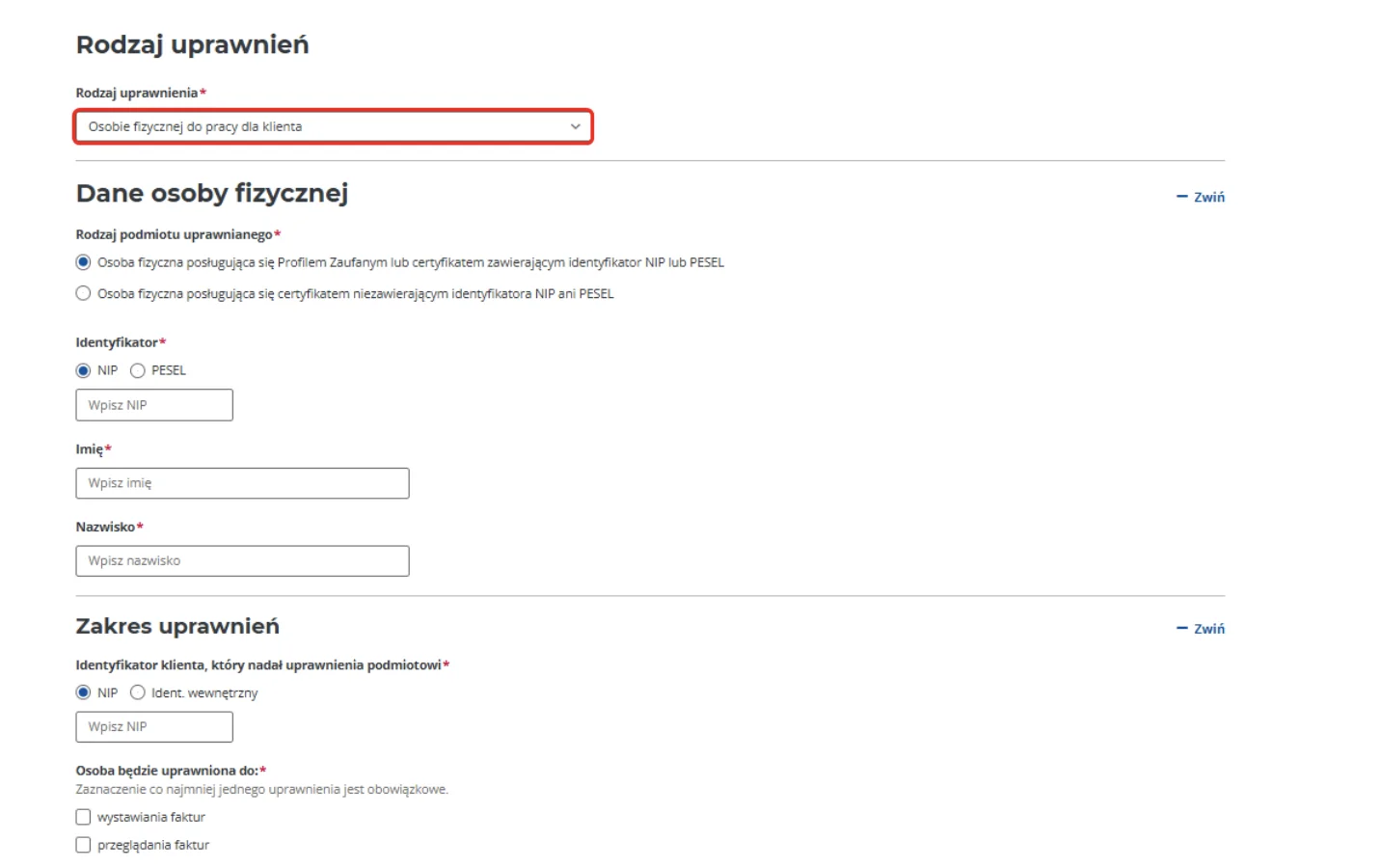Image resolution: width=1381 pixels, height=868 pixels.
Task: Click the Nazwisko field label
Action: [105, 527]
